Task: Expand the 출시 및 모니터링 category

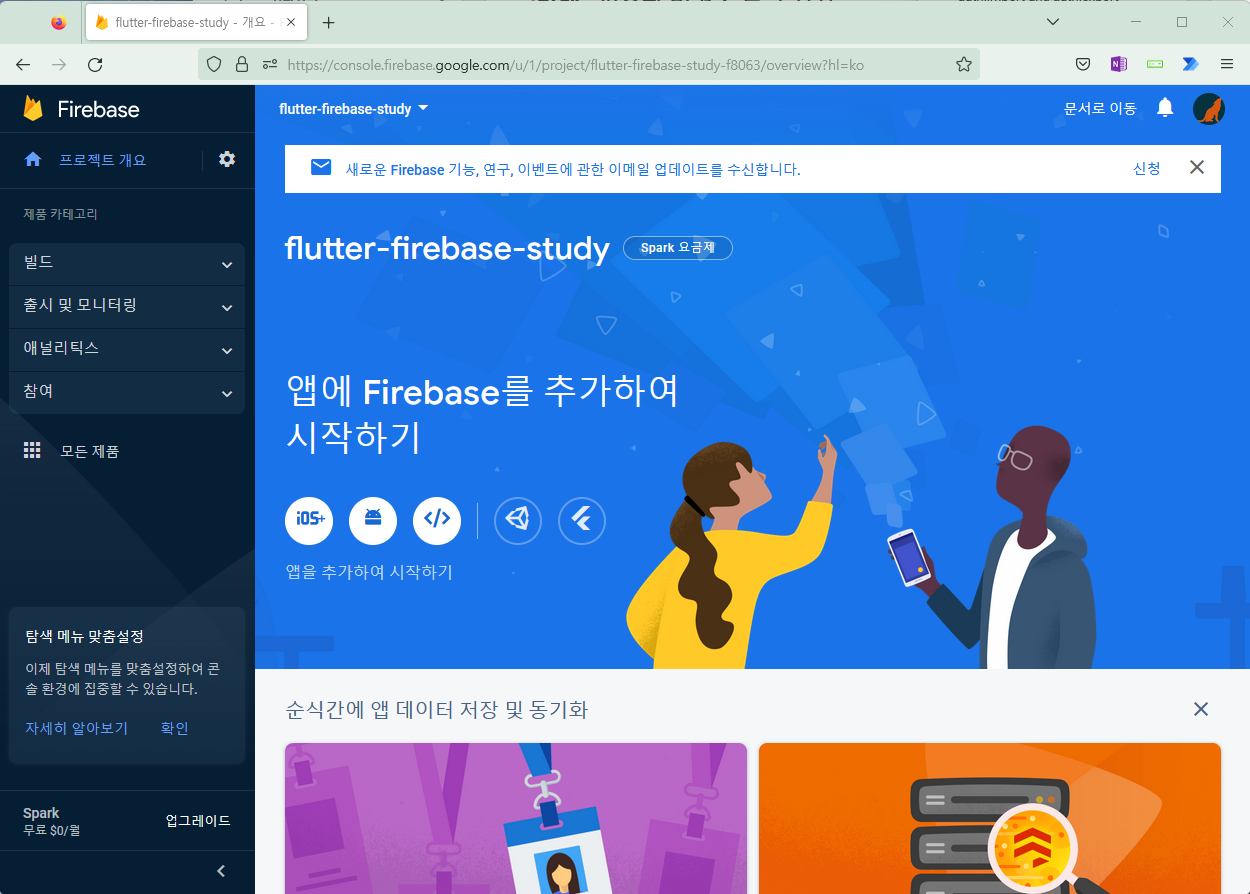Action: click(126, 307)
